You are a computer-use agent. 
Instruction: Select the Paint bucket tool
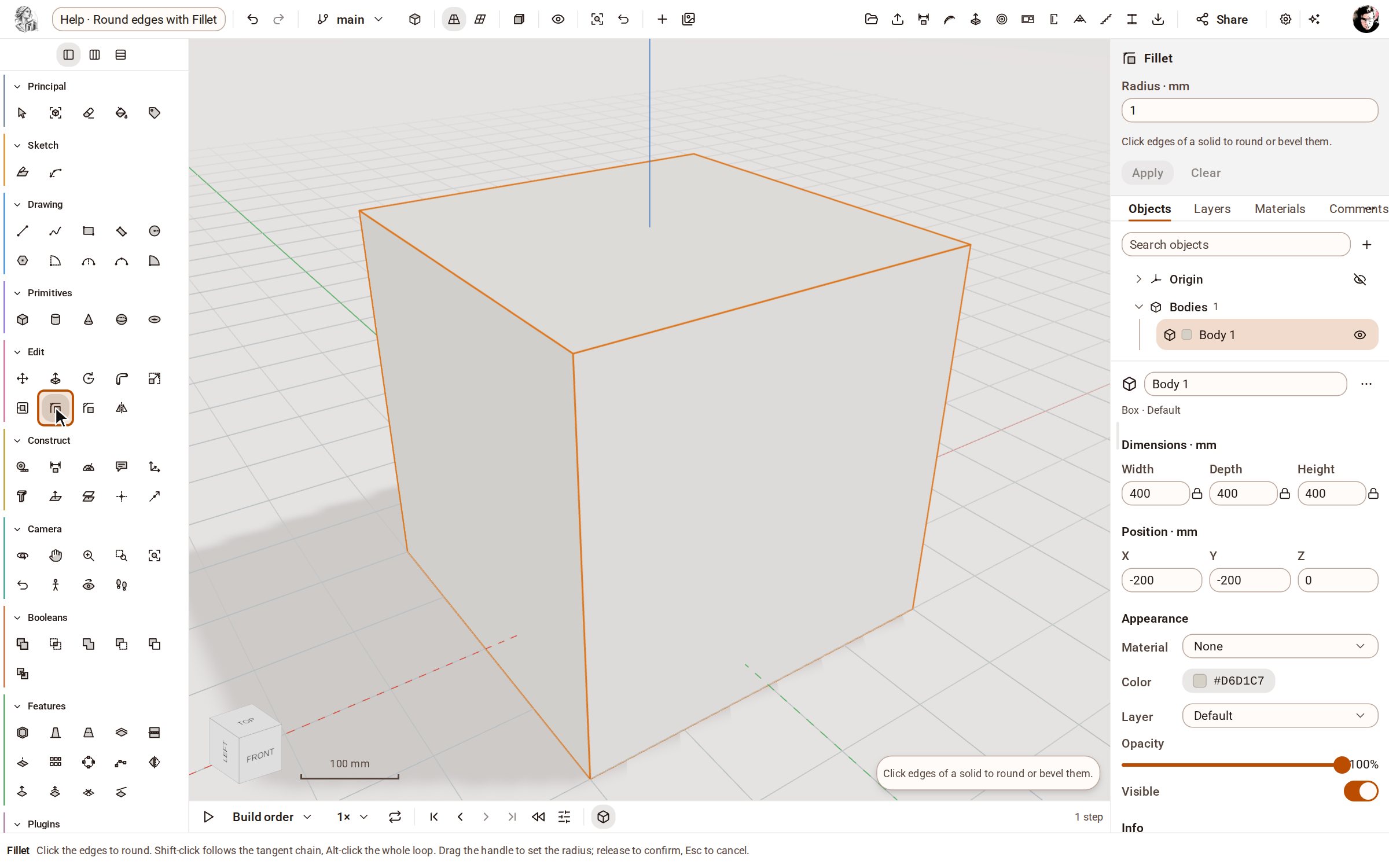click(x=122, y=113)
